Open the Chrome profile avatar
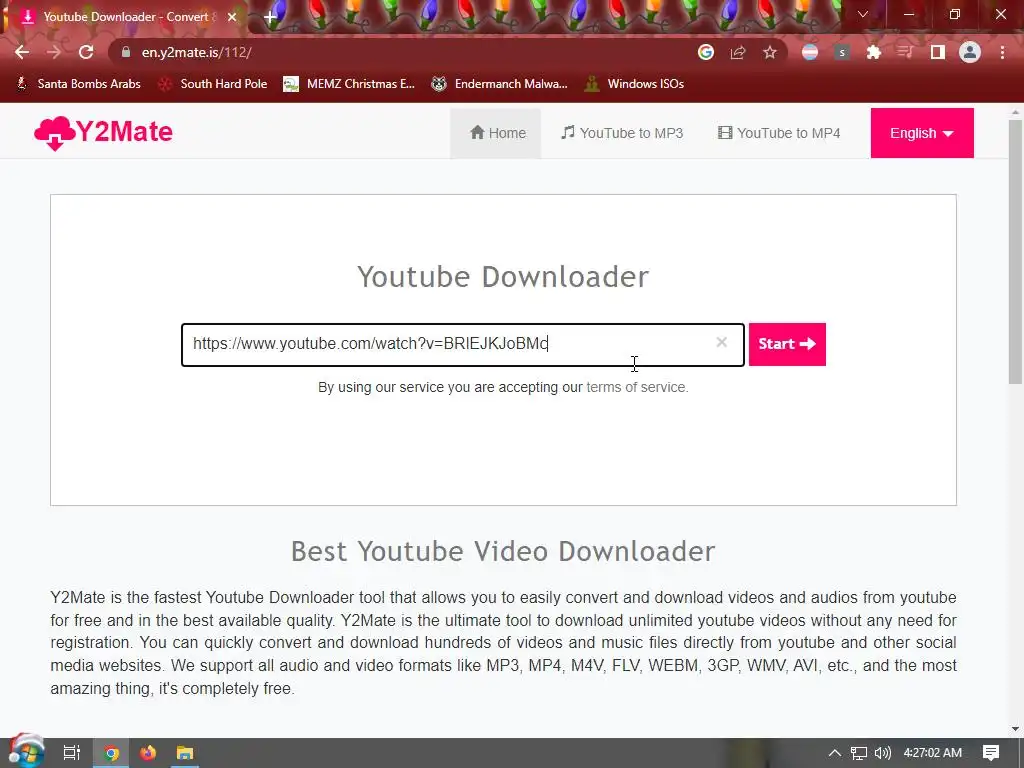Image resolution: width=1024 pixels, height=768 pixels. pos(970,52)
